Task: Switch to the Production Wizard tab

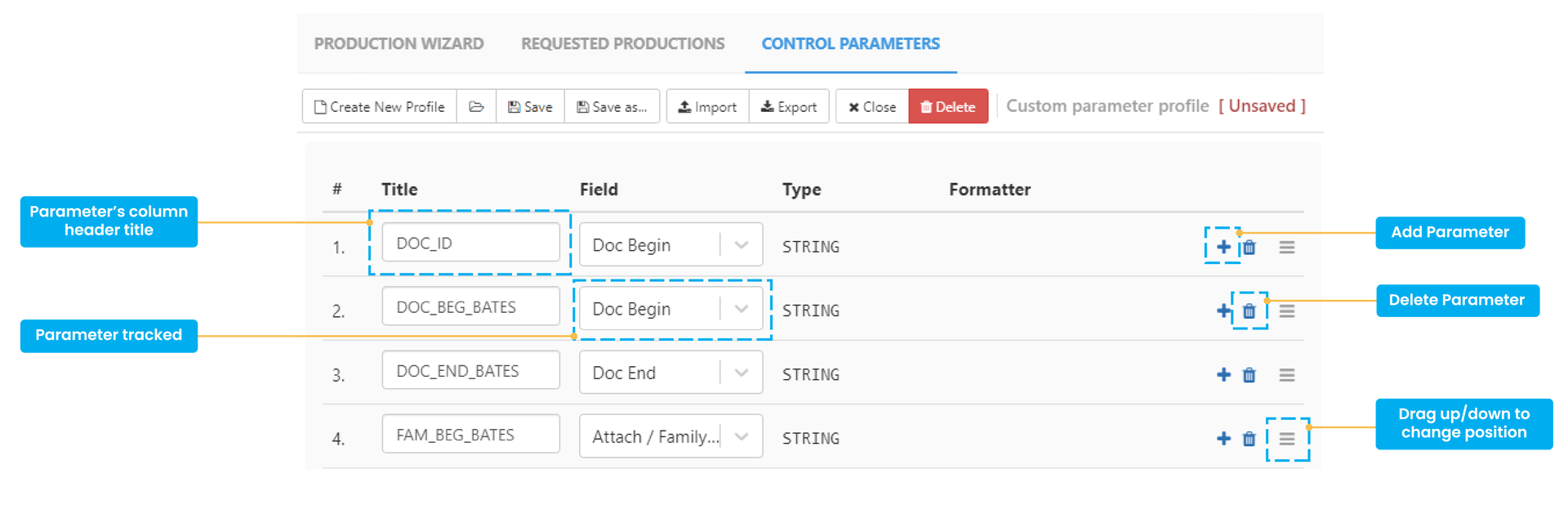Action: [x=399, y=43]
